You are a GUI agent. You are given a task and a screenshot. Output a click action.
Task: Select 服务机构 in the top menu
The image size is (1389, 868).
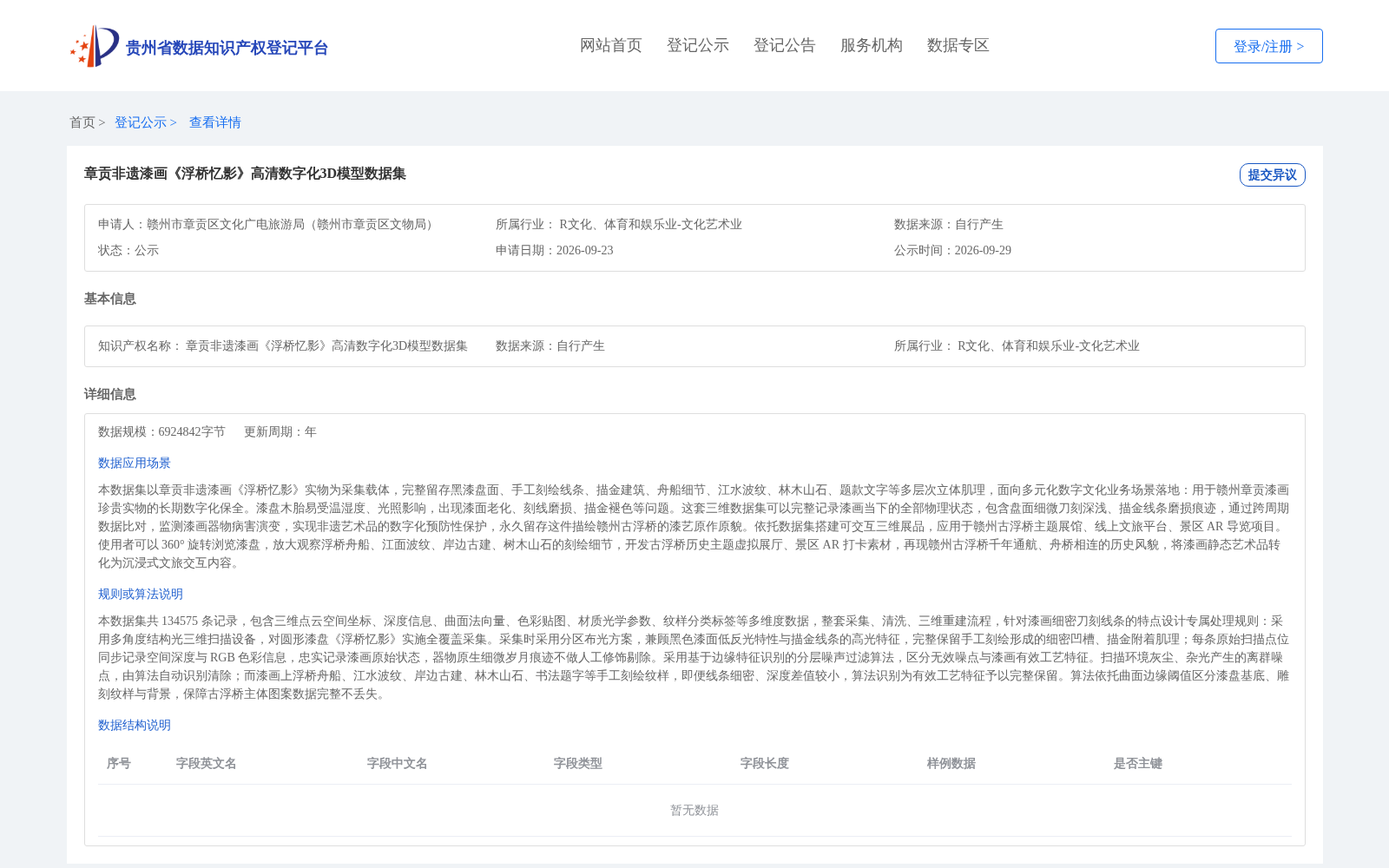pyautogui.click(x=872, y=45)
